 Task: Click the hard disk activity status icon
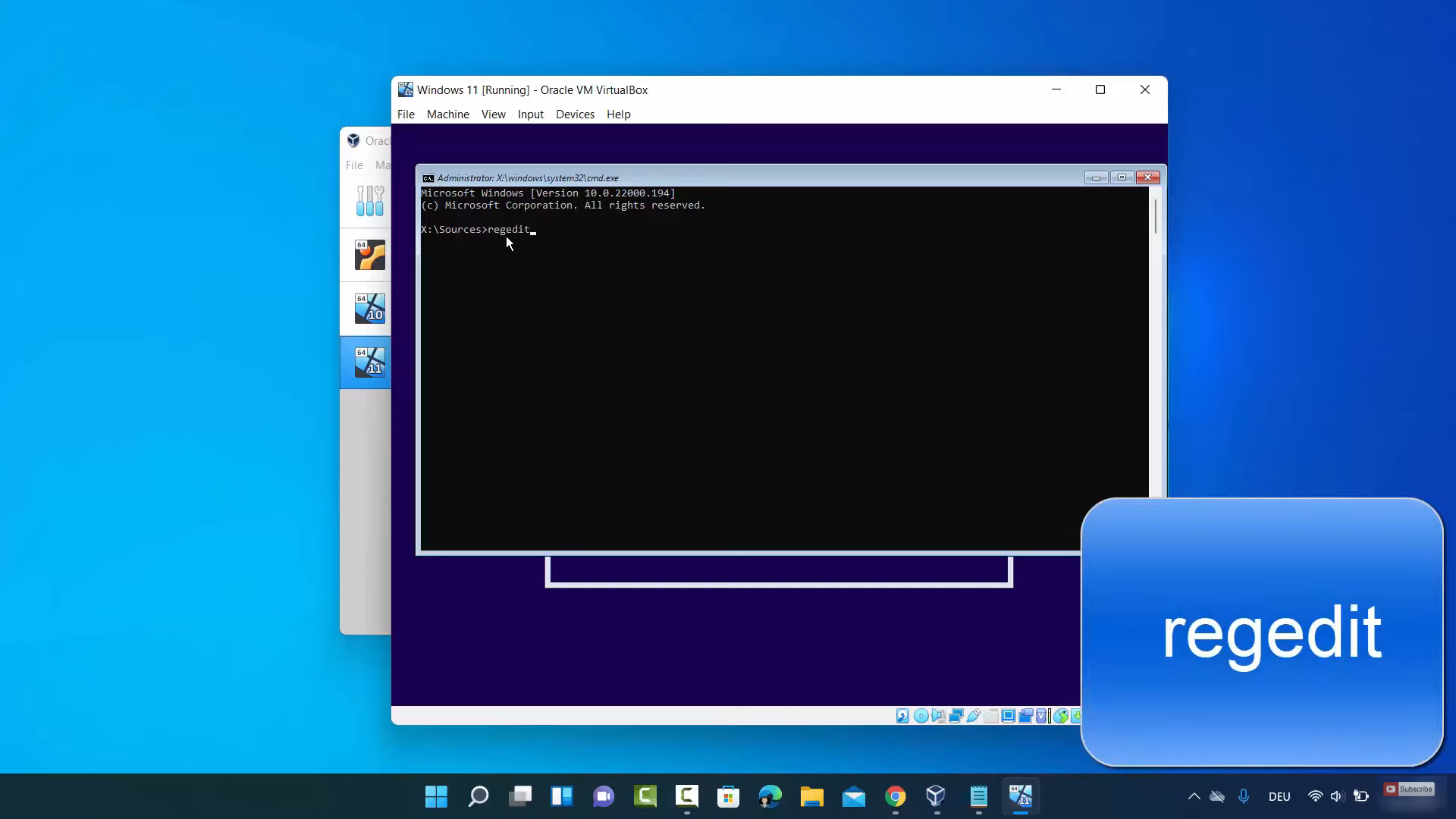(x=902, y=716)
